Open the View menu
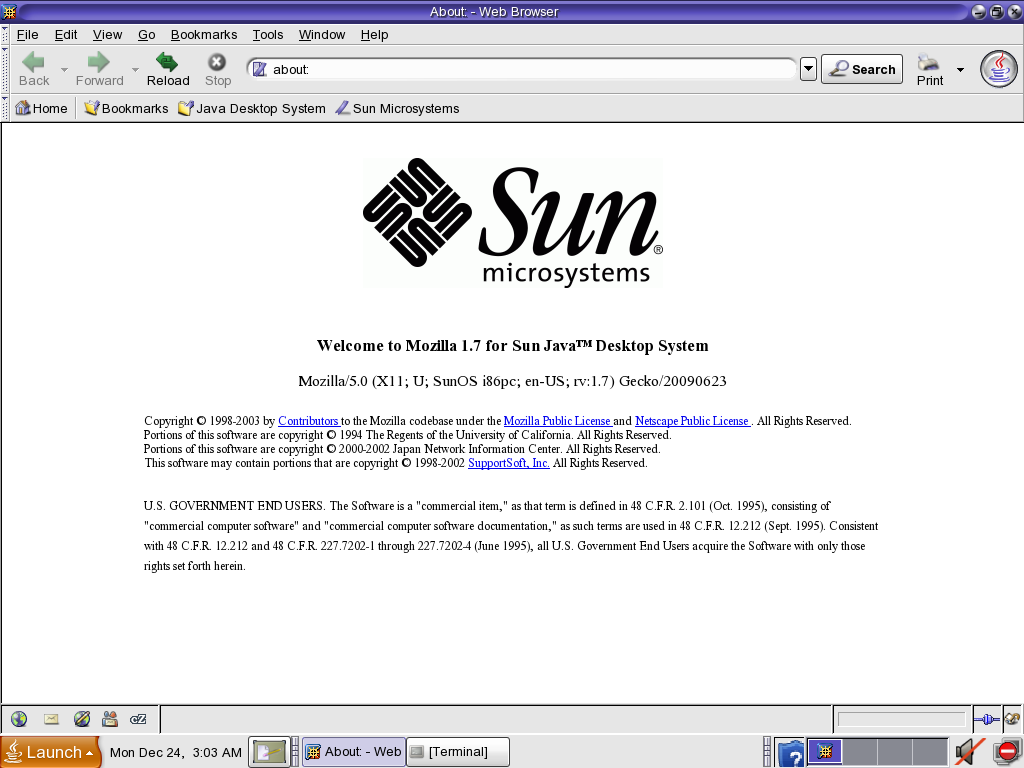Image resolution: width=1024 pixels, height=768 pixels. click(107, 35)
